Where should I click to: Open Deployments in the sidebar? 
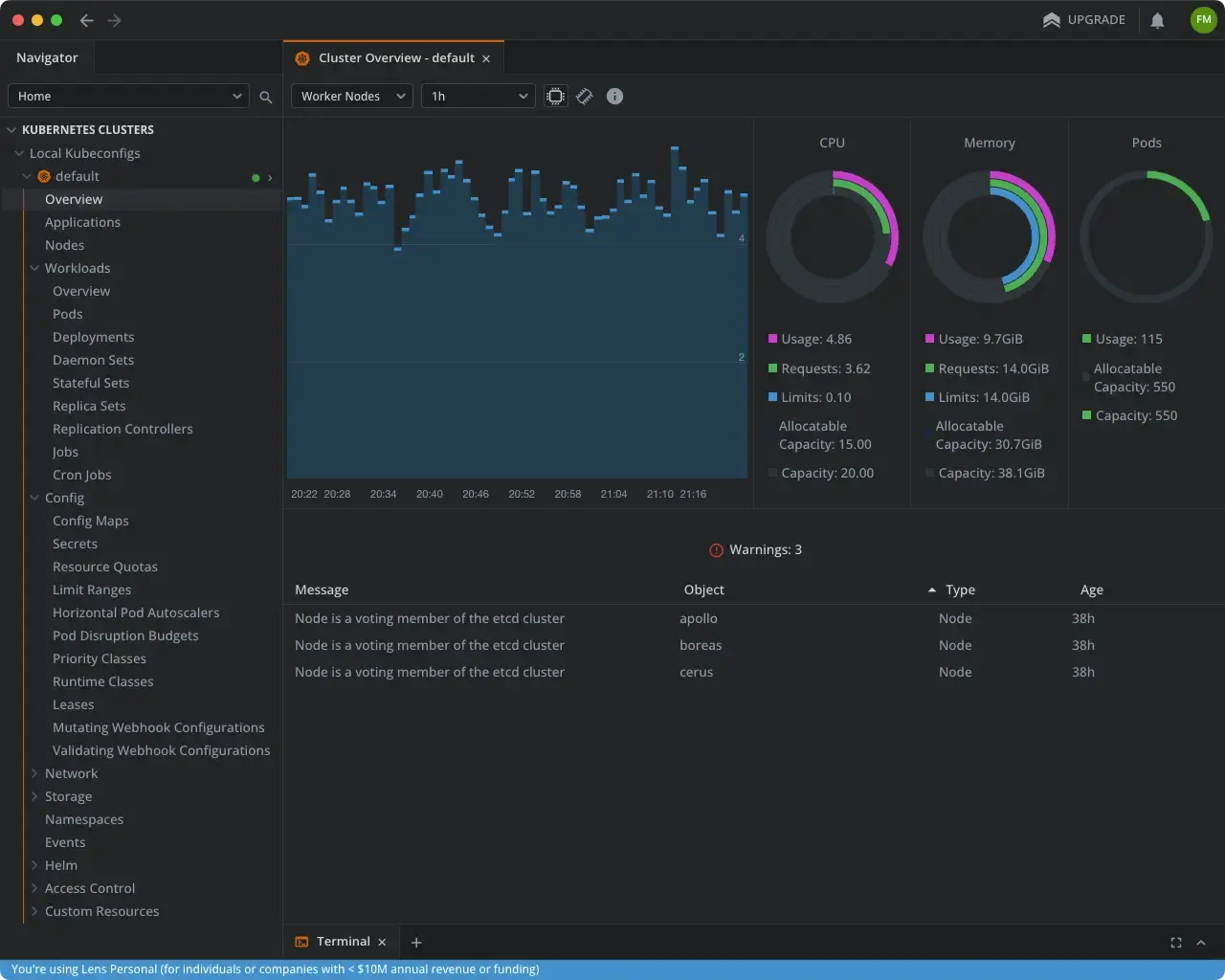[93, 338]
